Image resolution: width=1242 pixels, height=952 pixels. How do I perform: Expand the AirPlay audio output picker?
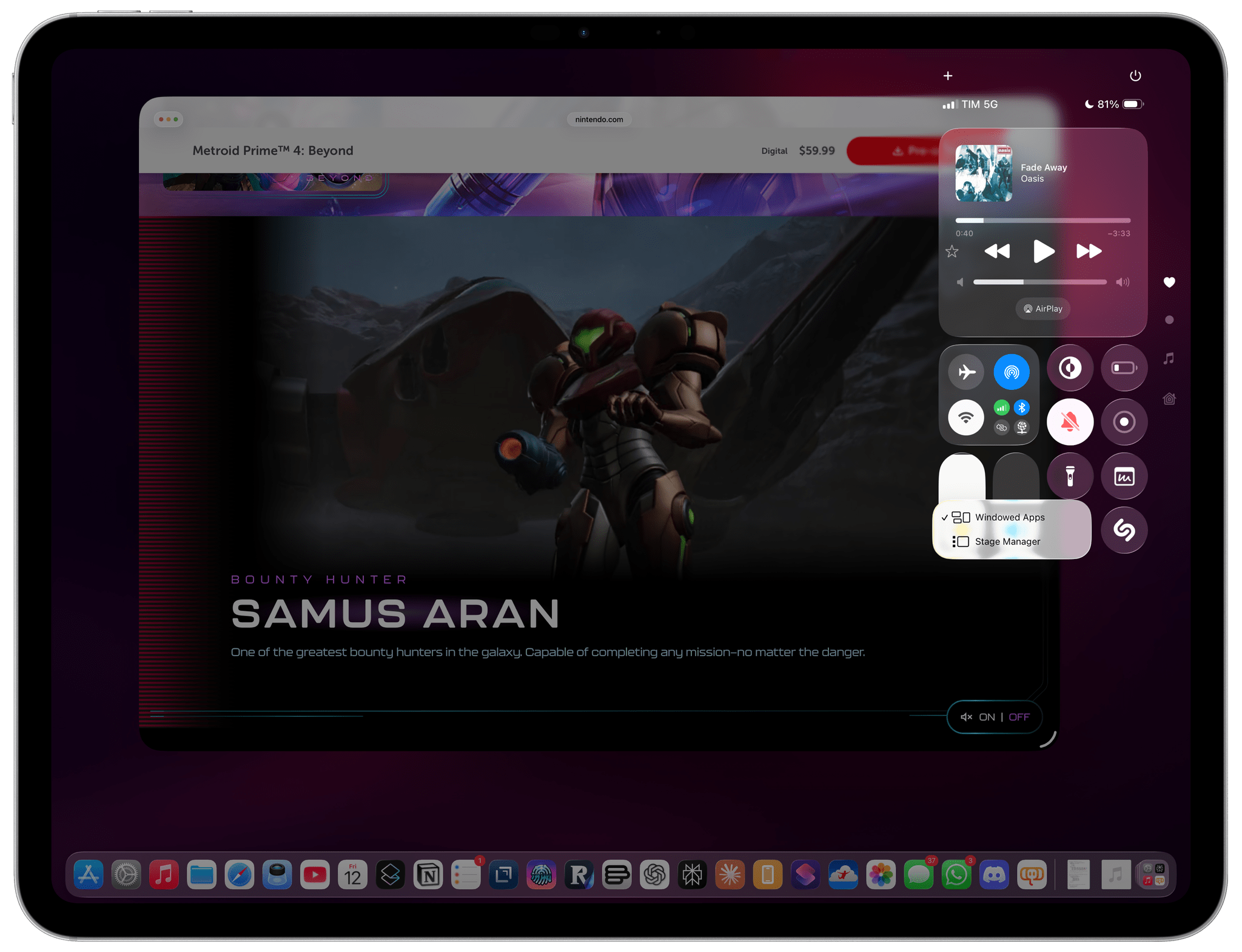click(x=1043, y=309)
